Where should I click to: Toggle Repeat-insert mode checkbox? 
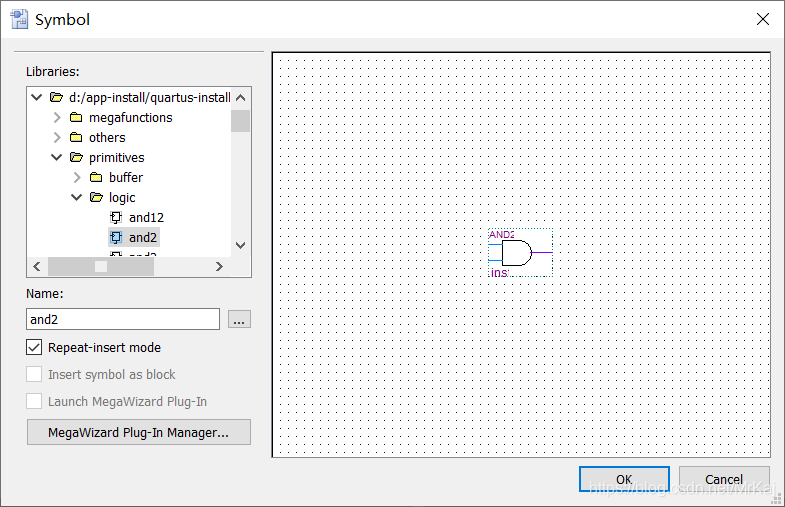[x=34, y=347]
